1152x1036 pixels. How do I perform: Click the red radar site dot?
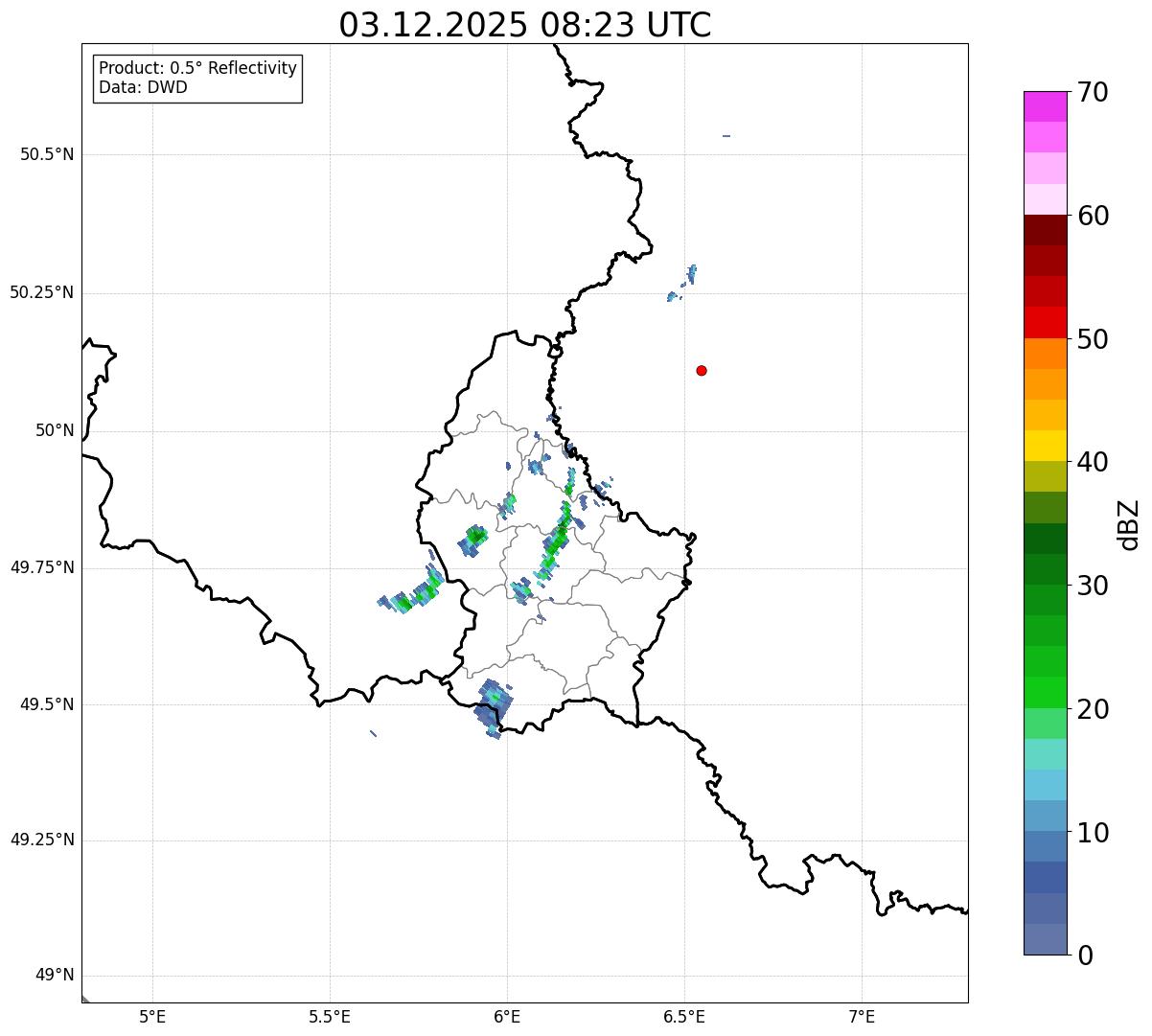click(x=702, y=370)
